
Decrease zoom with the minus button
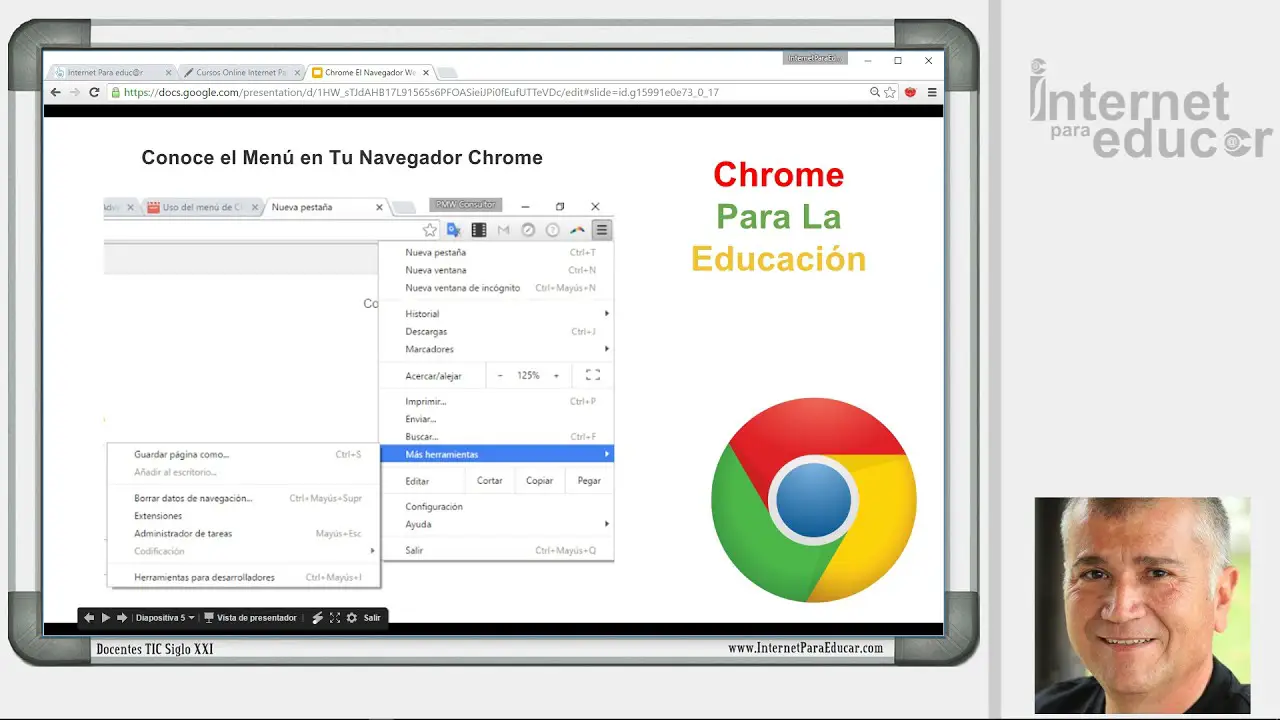(x=500, y=375)
